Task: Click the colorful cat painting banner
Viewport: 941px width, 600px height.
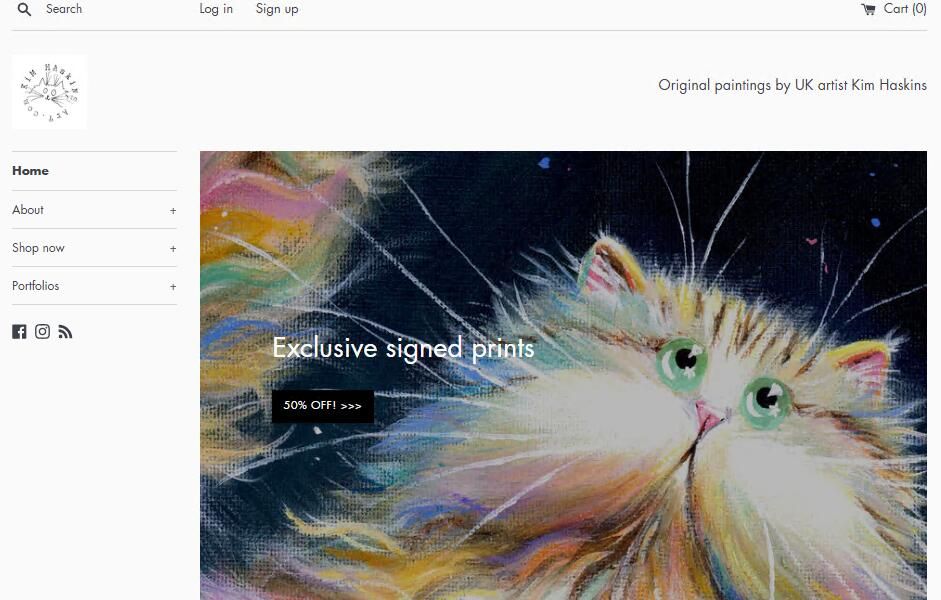Action: pyautogui.click(x=563, y=376)
